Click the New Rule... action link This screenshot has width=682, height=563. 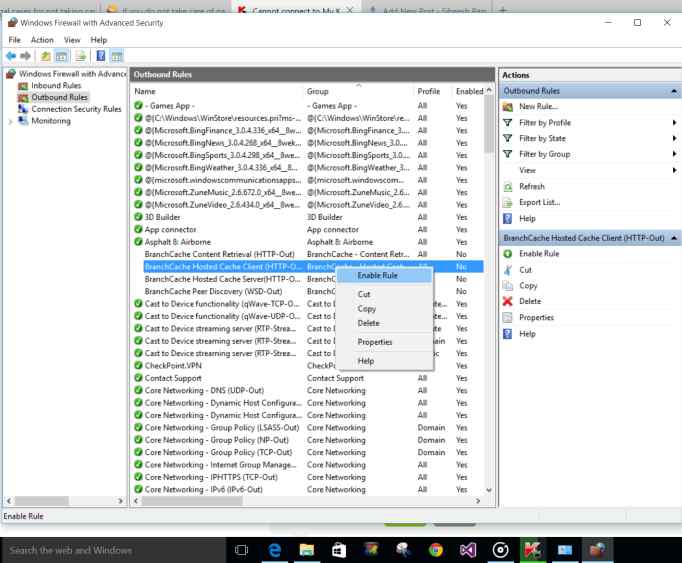click(538, 107)
